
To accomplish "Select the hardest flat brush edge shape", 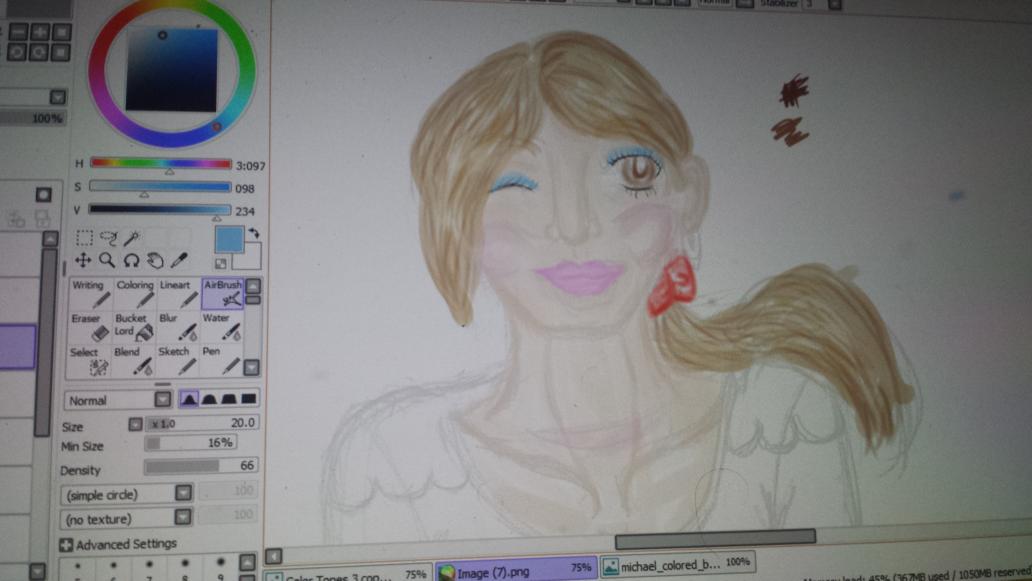I will tap(249, 399).
